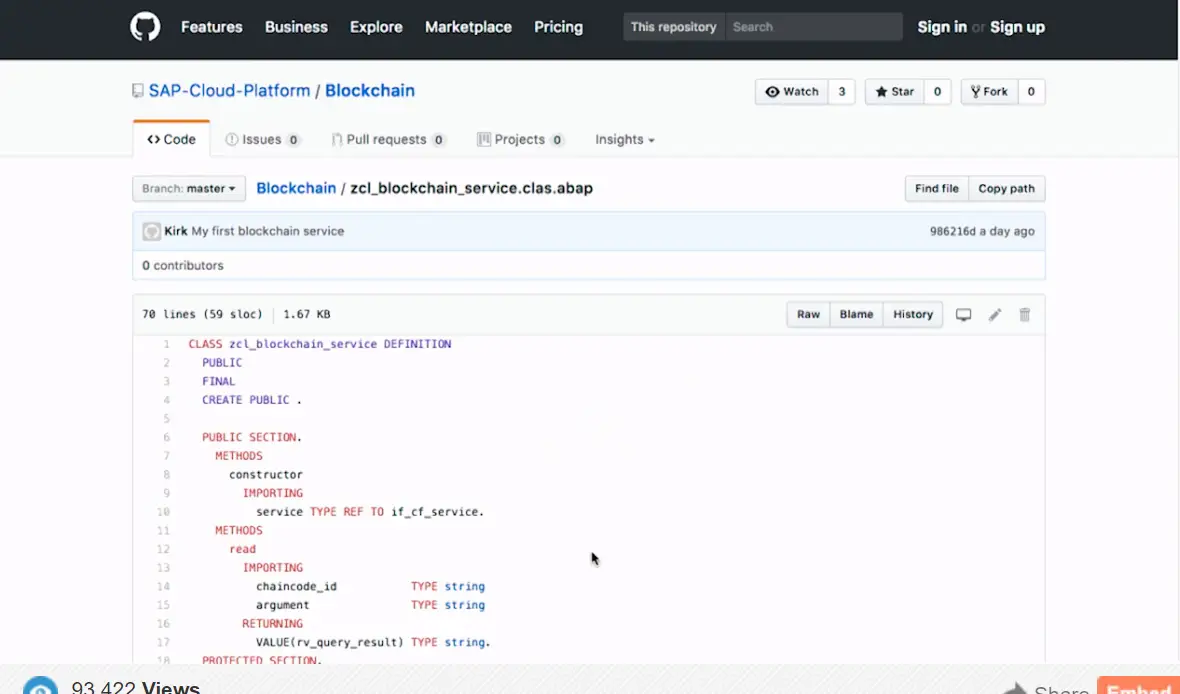Select code line number 14
Viewport: 1180px width, 694px height.
(164, 586)
